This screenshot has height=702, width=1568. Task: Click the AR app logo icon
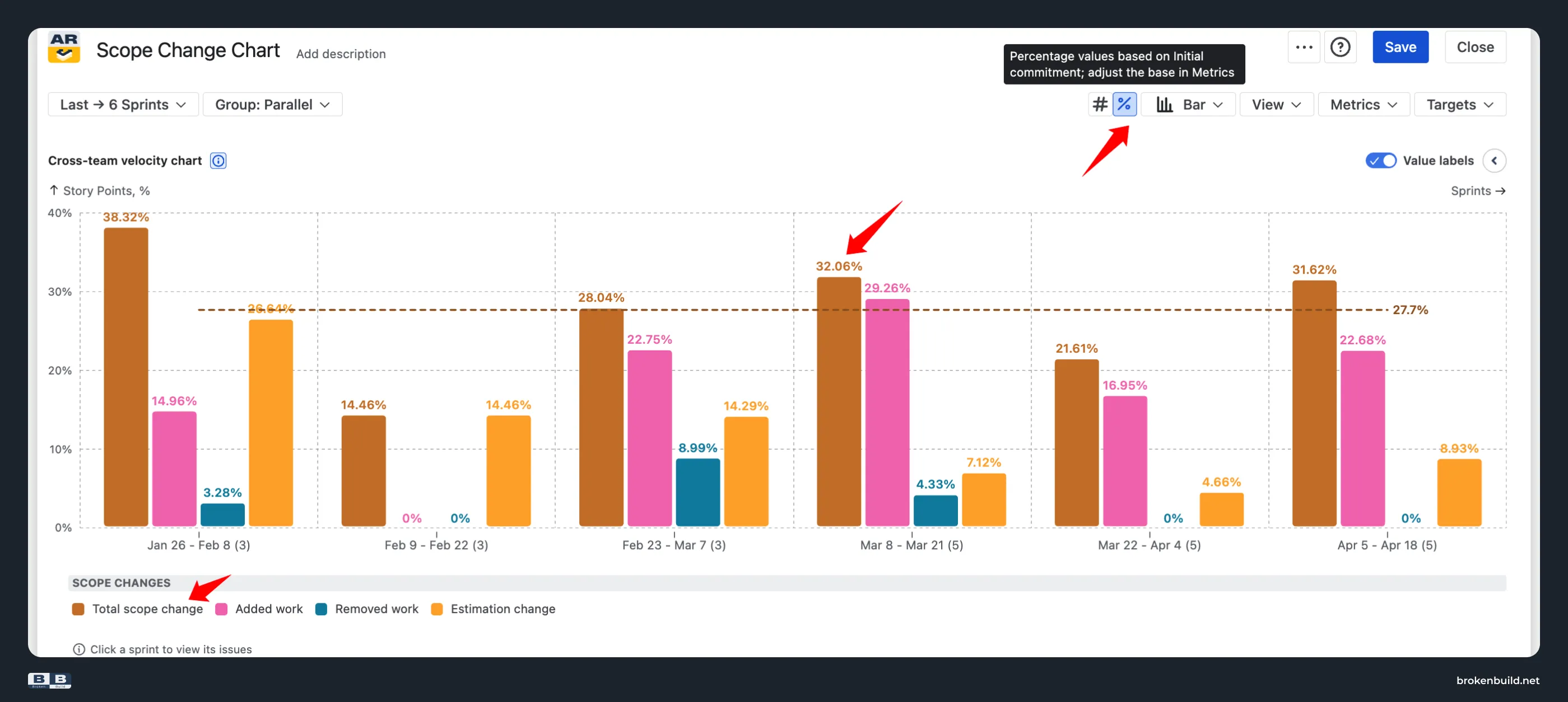click(64, 48)
